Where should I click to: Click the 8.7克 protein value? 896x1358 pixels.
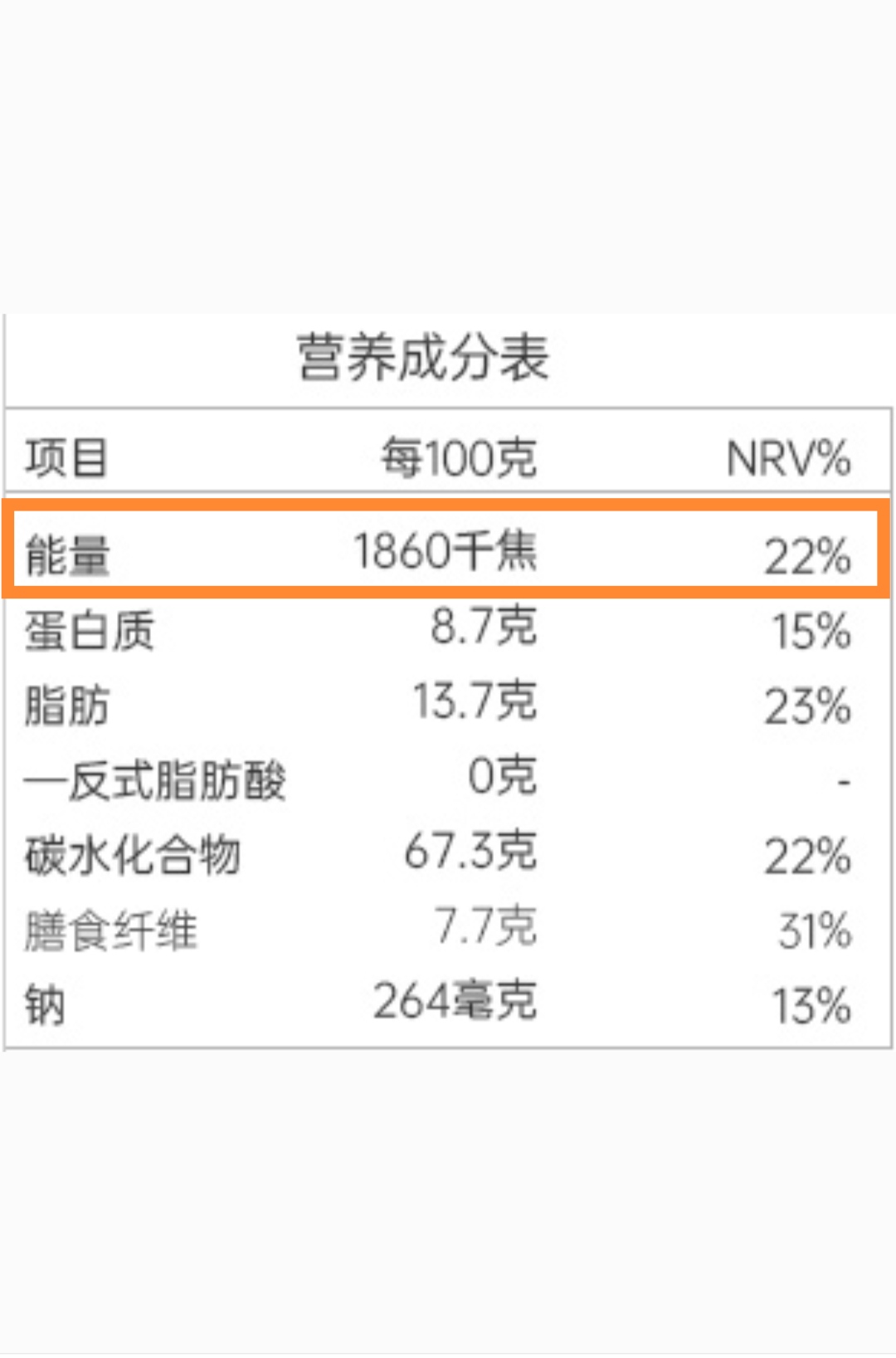pyautogui.click(x=484, y=626)
